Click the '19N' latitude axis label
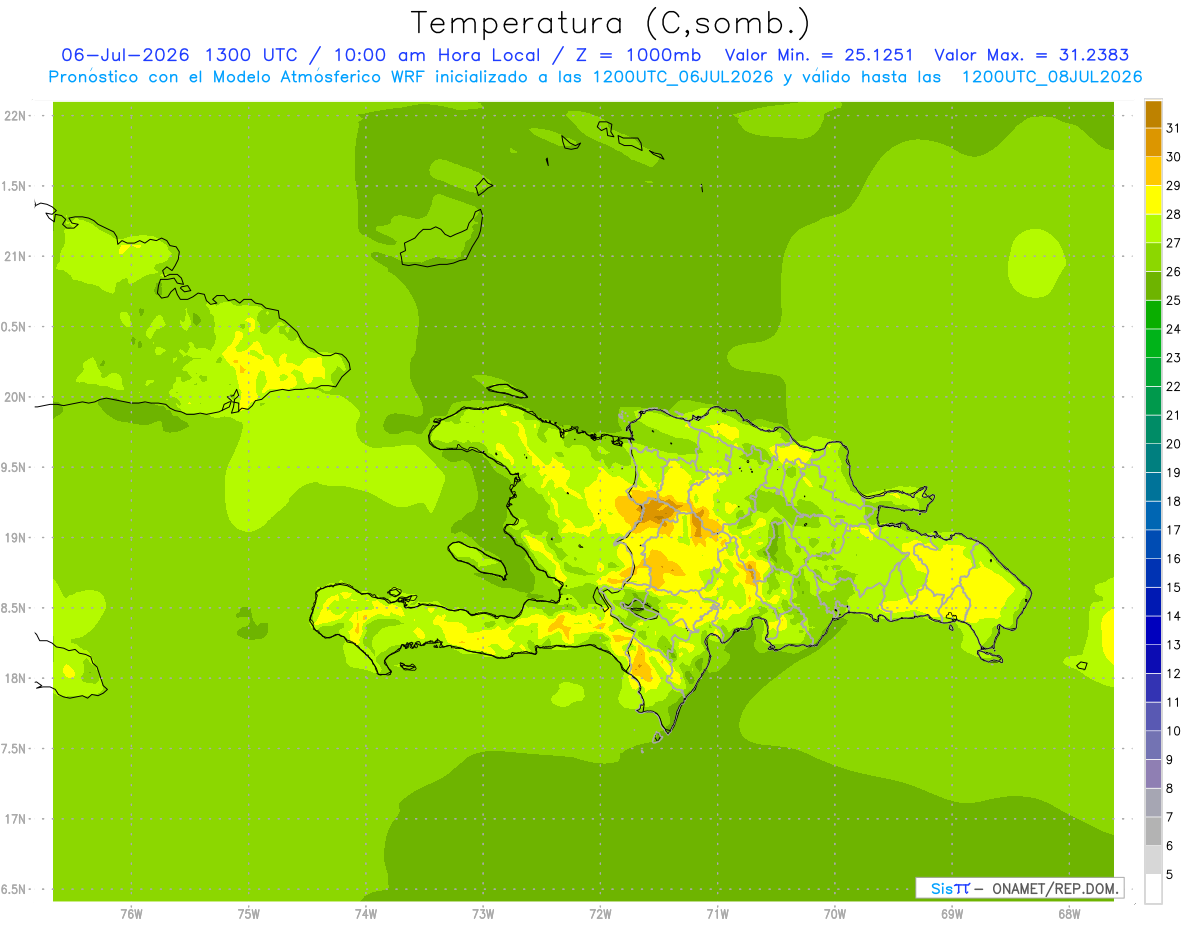 tap(14, 537)
